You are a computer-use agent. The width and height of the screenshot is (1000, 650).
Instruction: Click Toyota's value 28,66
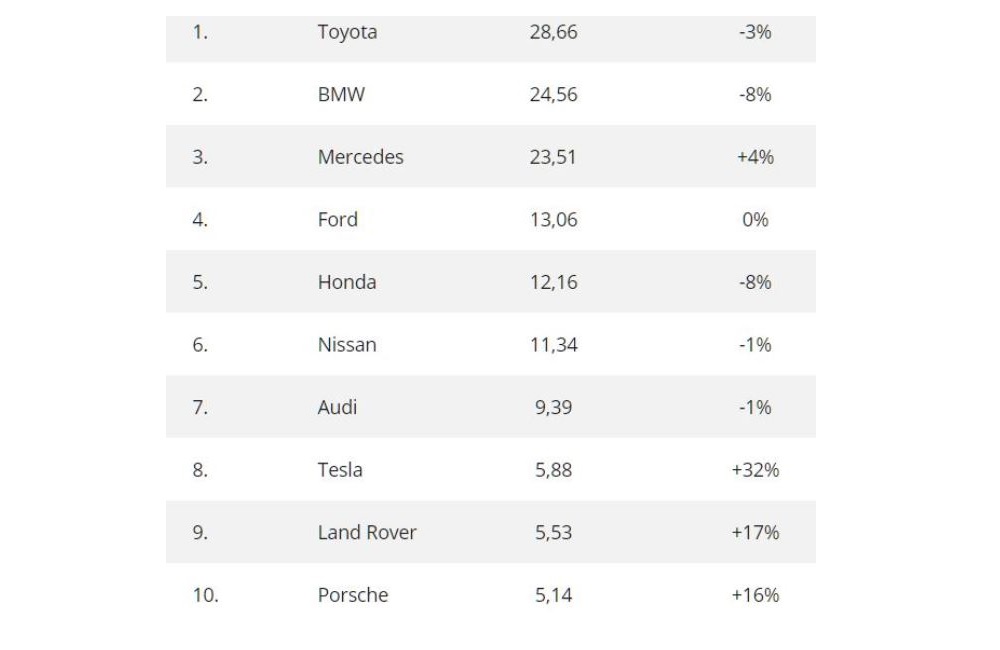pyautogui.click(x=553, y=32)
